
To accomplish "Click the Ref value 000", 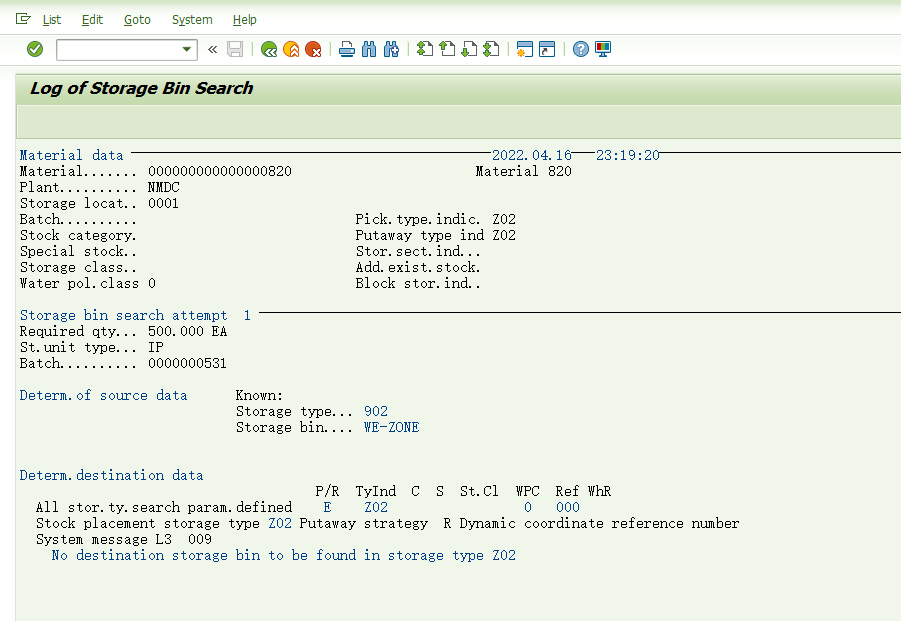I will pyautogui.click(x=568, y=507).
